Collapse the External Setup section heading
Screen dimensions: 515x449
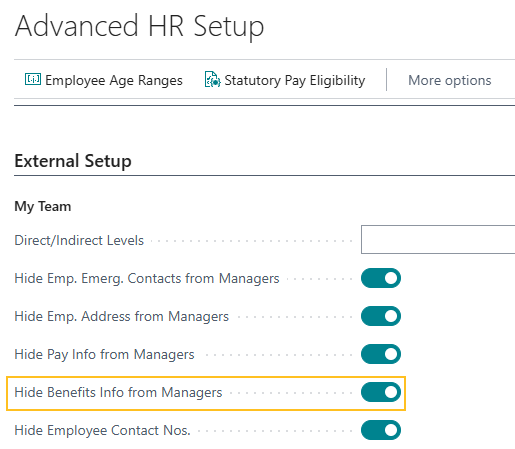[x=73, y=161]
